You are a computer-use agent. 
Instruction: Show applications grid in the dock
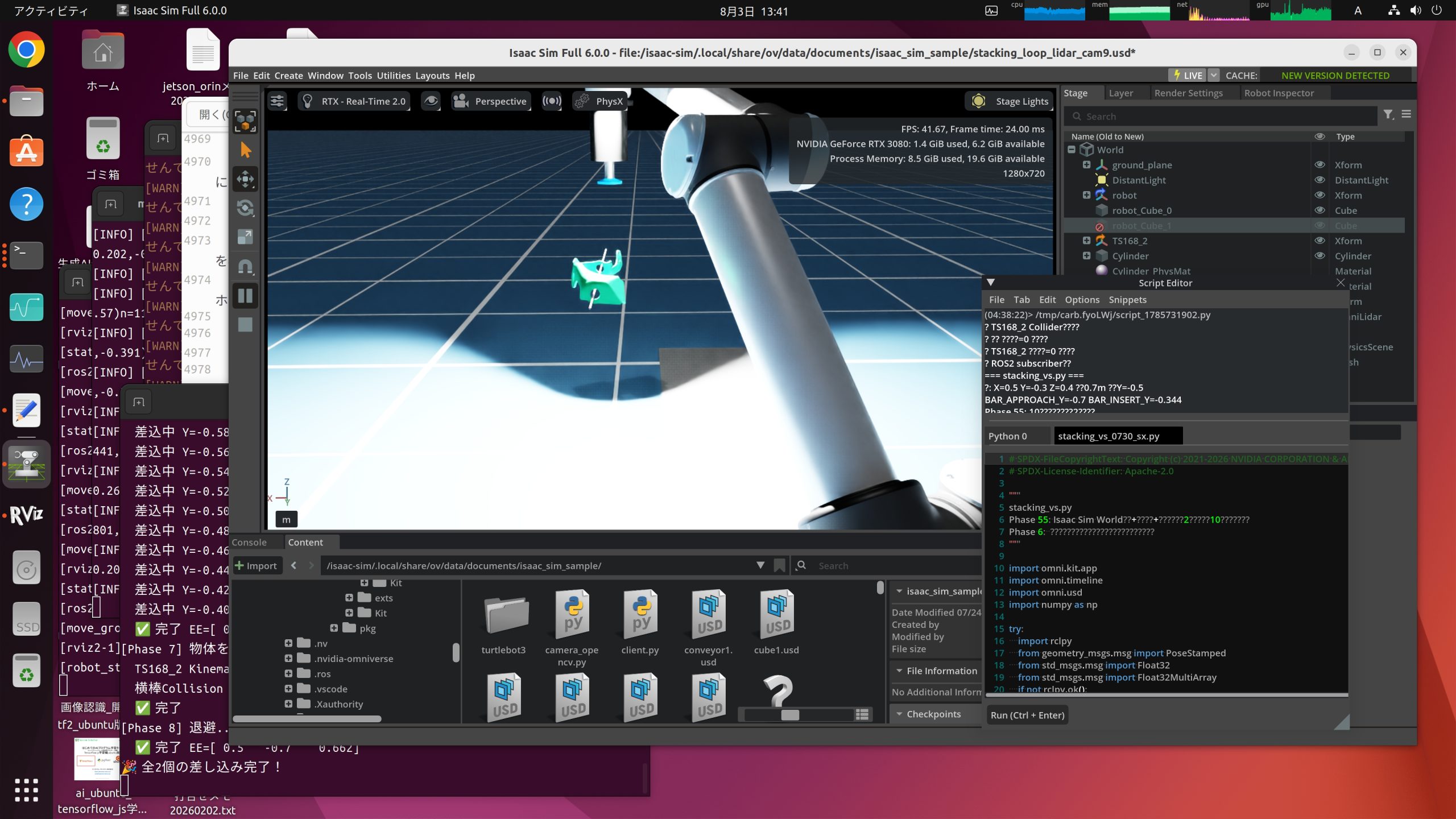(x=26, y=790)
